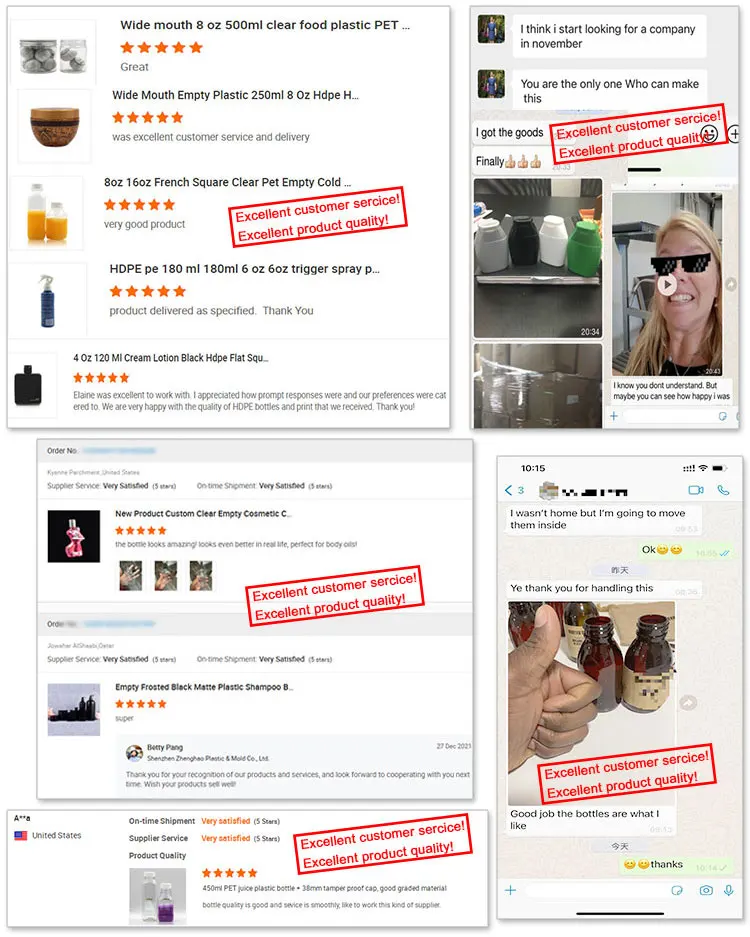This screenshot has height=937, width=750.
Task: Tap the back arrow beside unread count 3
Action: pos(509,491)
